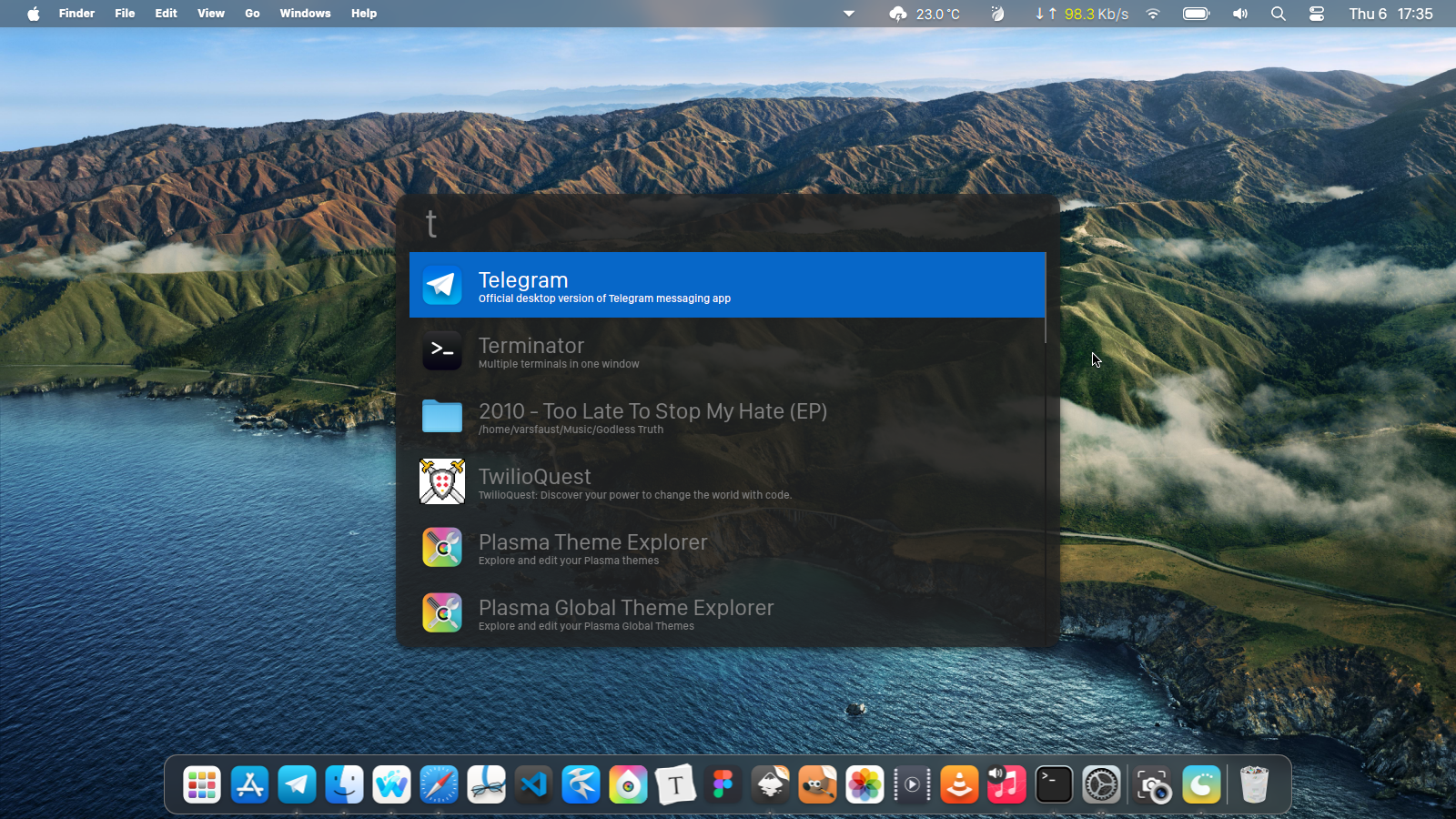Open Safari compass icon in dock
This screenshot has width=1456, height=819.
(439, 784)
